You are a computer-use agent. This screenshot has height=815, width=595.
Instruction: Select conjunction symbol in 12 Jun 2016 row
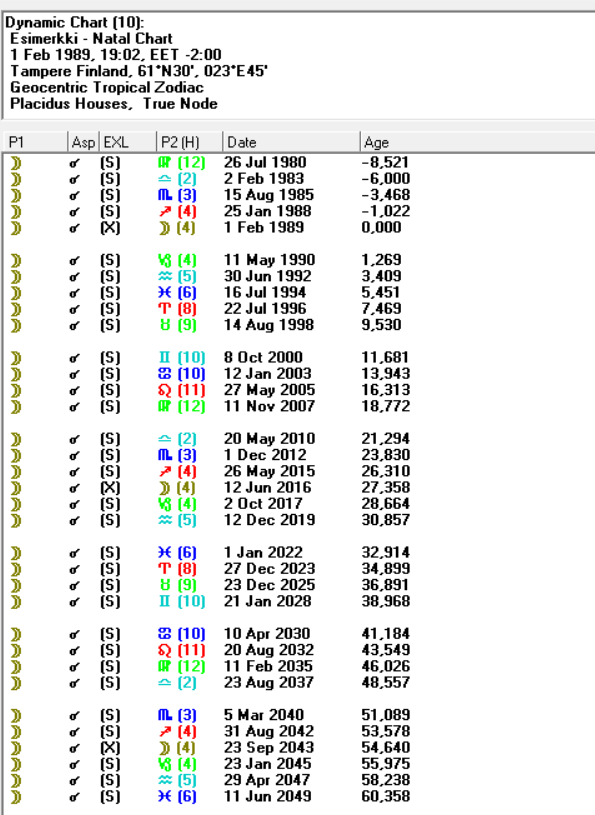tap(75, 488)
